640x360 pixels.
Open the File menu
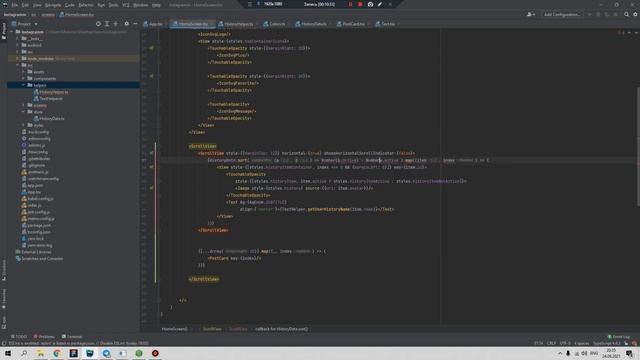click(x=15, y=5)
